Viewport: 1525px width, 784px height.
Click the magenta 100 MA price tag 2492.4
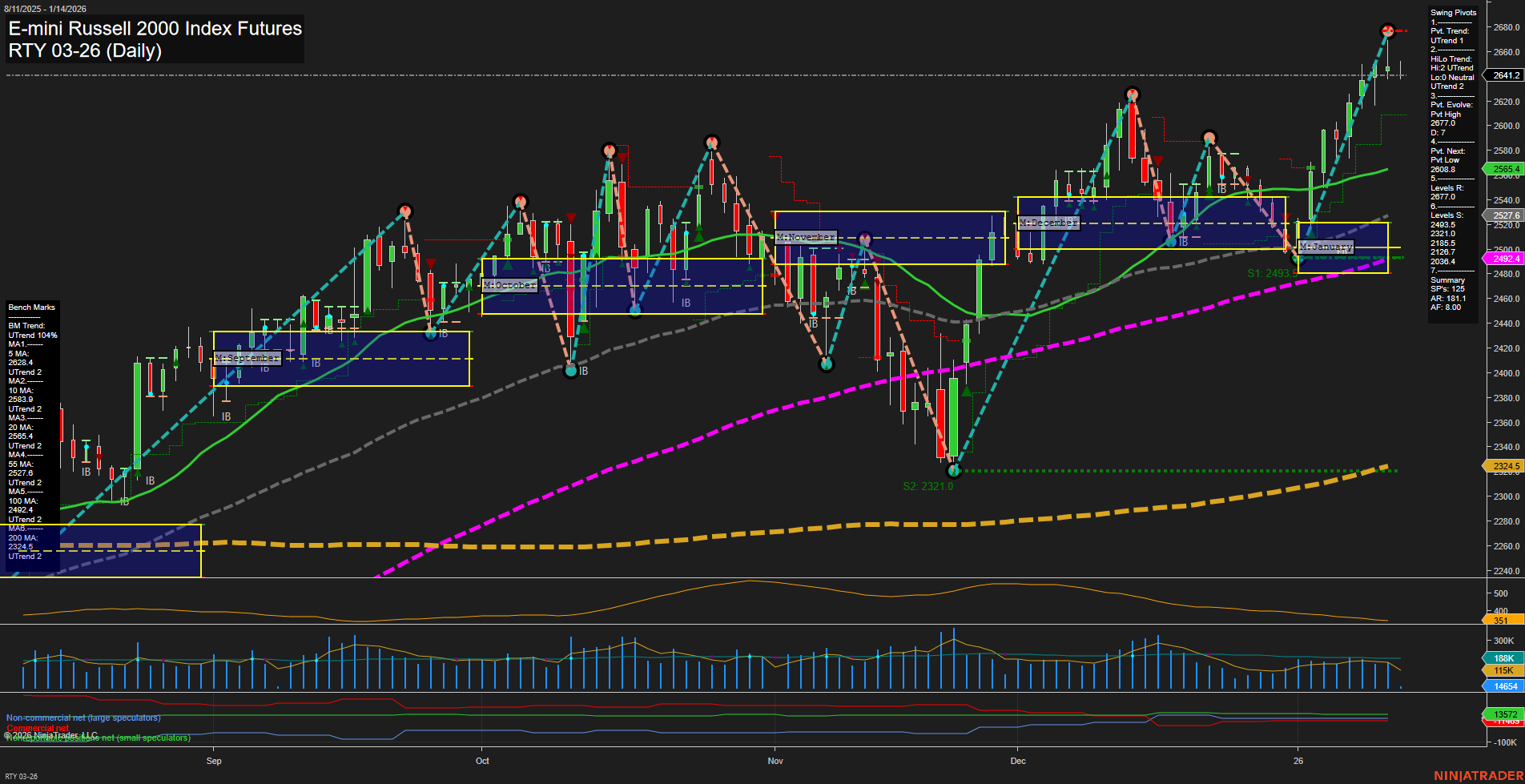[1505, 259]
